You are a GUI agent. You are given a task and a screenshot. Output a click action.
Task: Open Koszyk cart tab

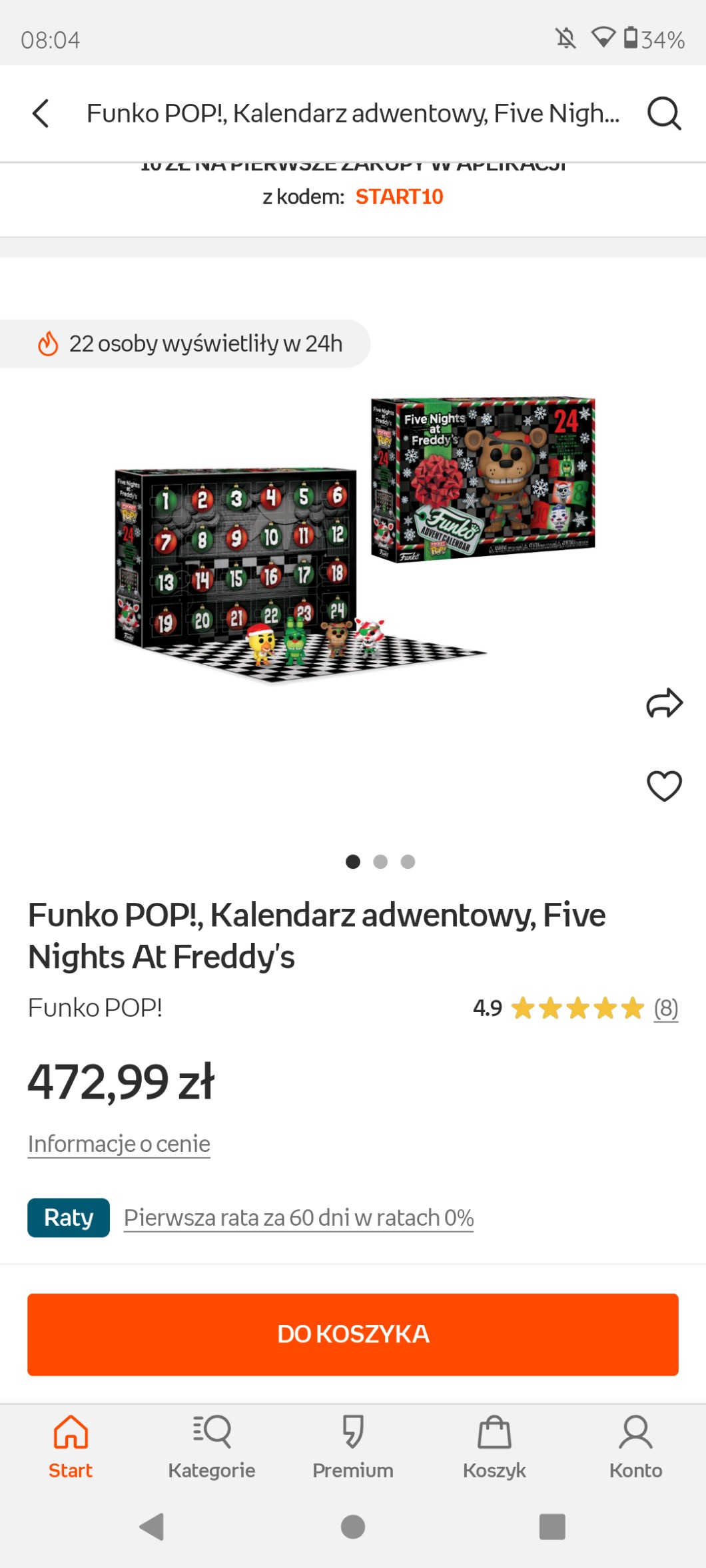(x=494, y=1447)
